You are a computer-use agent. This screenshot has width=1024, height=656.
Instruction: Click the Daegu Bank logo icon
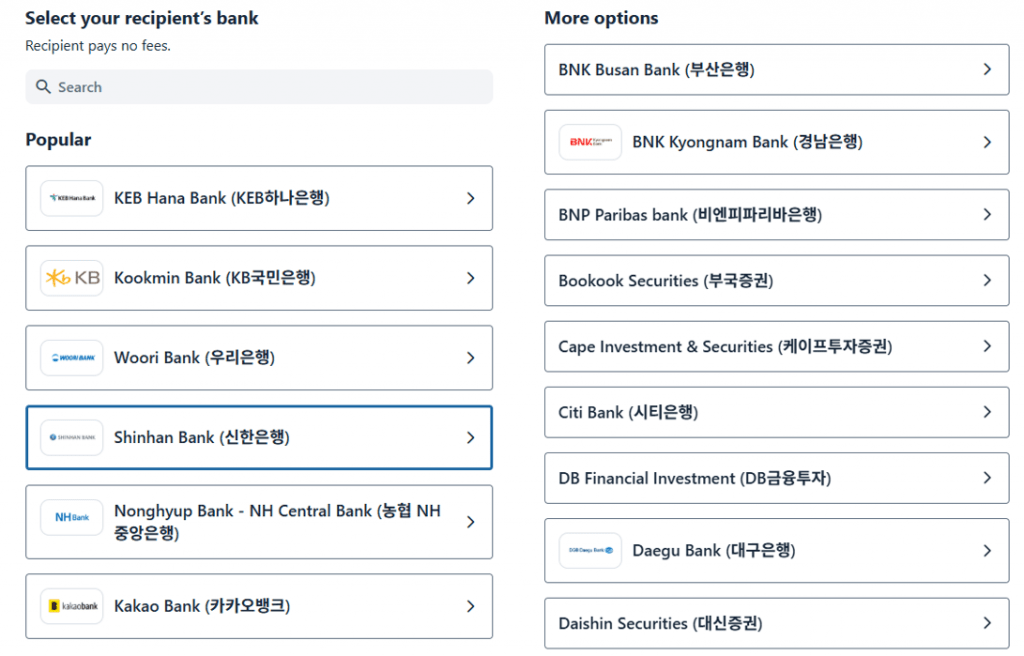click(x=590, y=550)
